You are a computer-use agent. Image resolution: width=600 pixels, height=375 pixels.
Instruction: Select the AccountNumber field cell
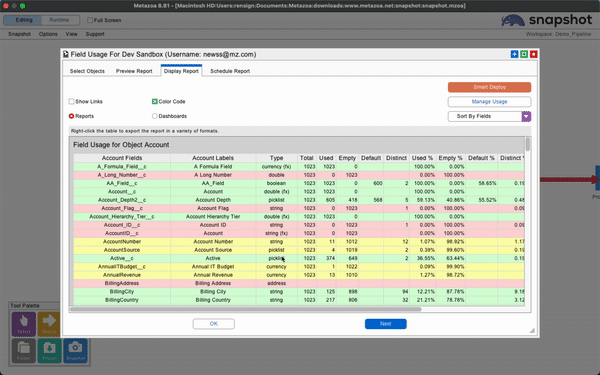122,242
